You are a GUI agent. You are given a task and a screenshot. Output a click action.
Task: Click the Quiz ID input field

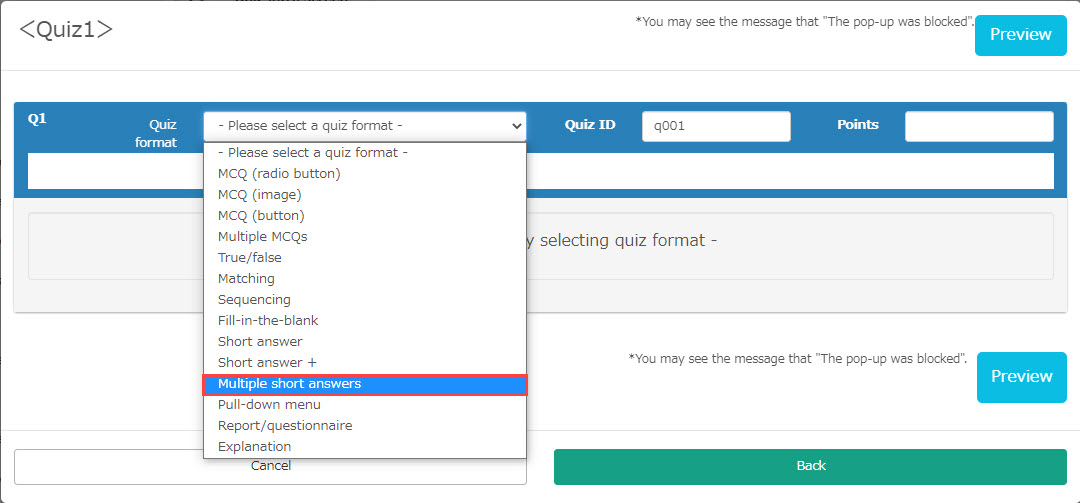pyautogui.click(x=716, y=126)
